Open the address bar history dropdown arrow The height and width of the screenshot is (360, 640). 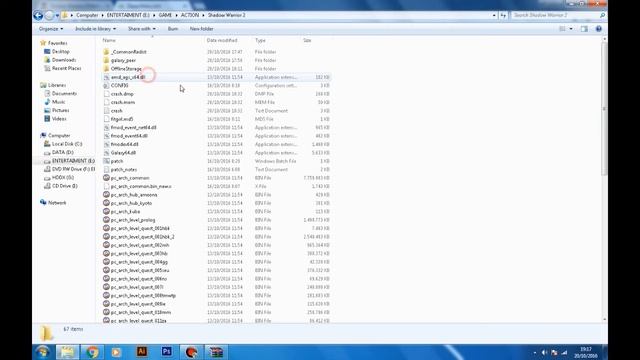(494, 15)
